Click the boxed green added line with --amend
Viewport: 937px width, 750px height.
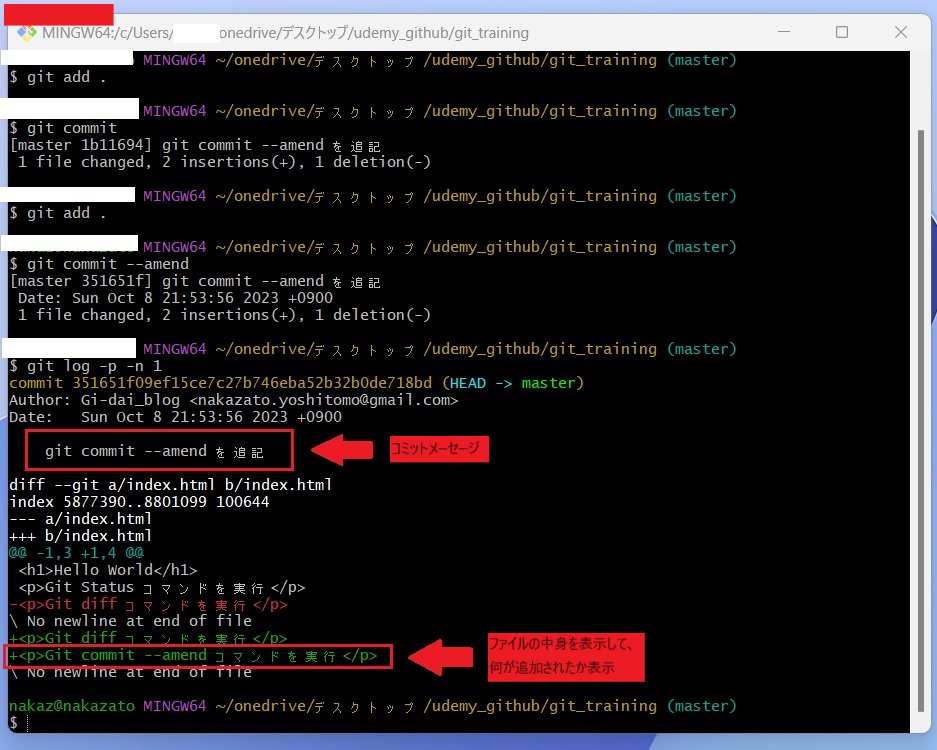click(x=193, y=656)
